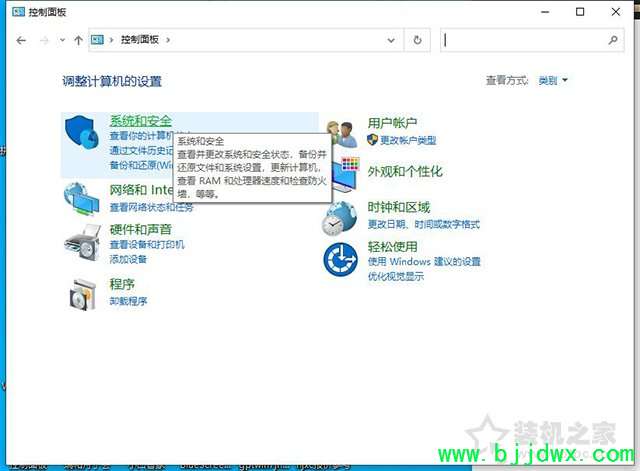Open the 系统和安全 category link

tap(140, 121)
